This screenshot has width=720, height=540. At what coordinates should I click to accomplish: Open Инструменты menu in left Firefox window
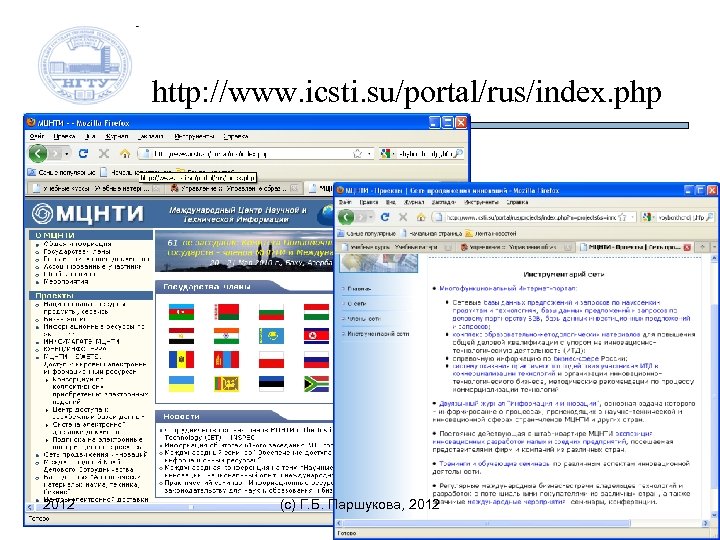tap(194, 136)
